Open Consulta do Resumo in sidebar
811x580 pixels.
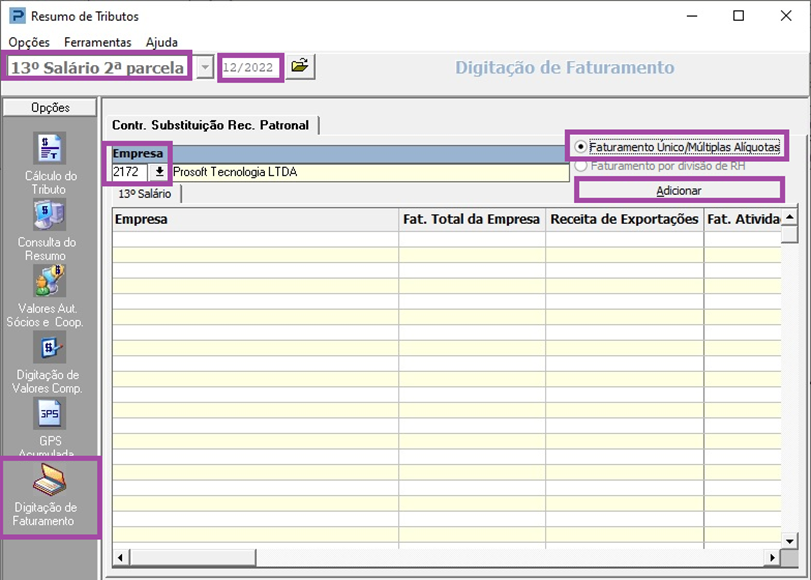pyautogui.click(x=49, y=216)
